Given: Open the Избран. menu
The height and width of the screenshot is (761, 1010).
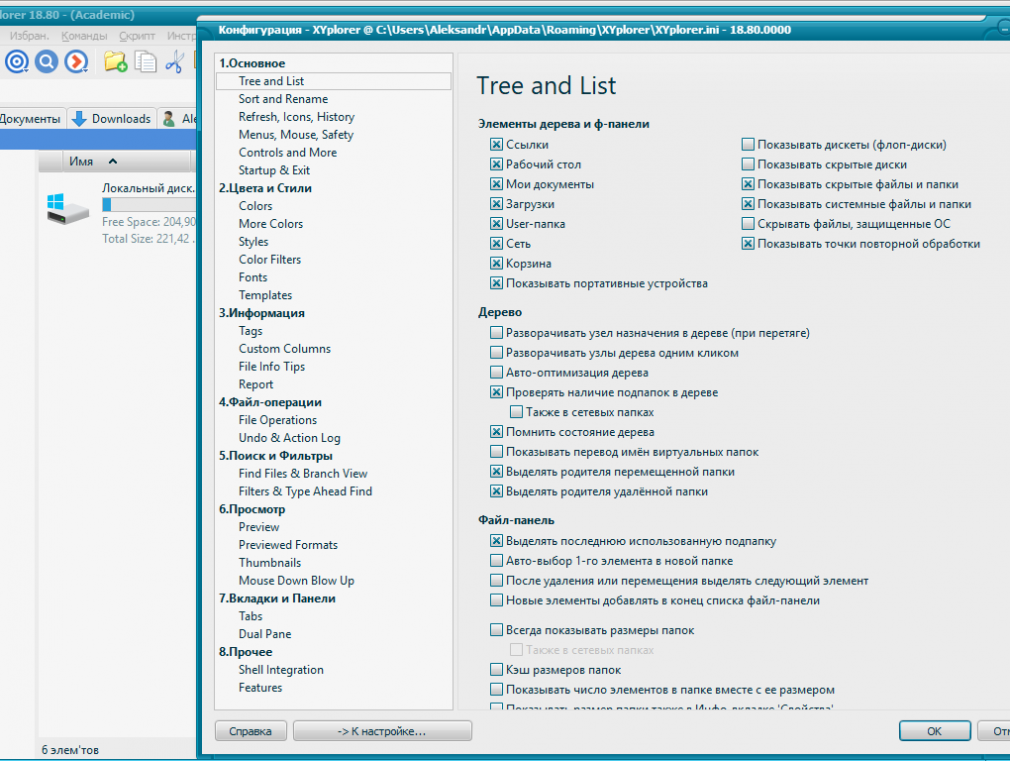Looking at the screenshot, I should (29, 36).
